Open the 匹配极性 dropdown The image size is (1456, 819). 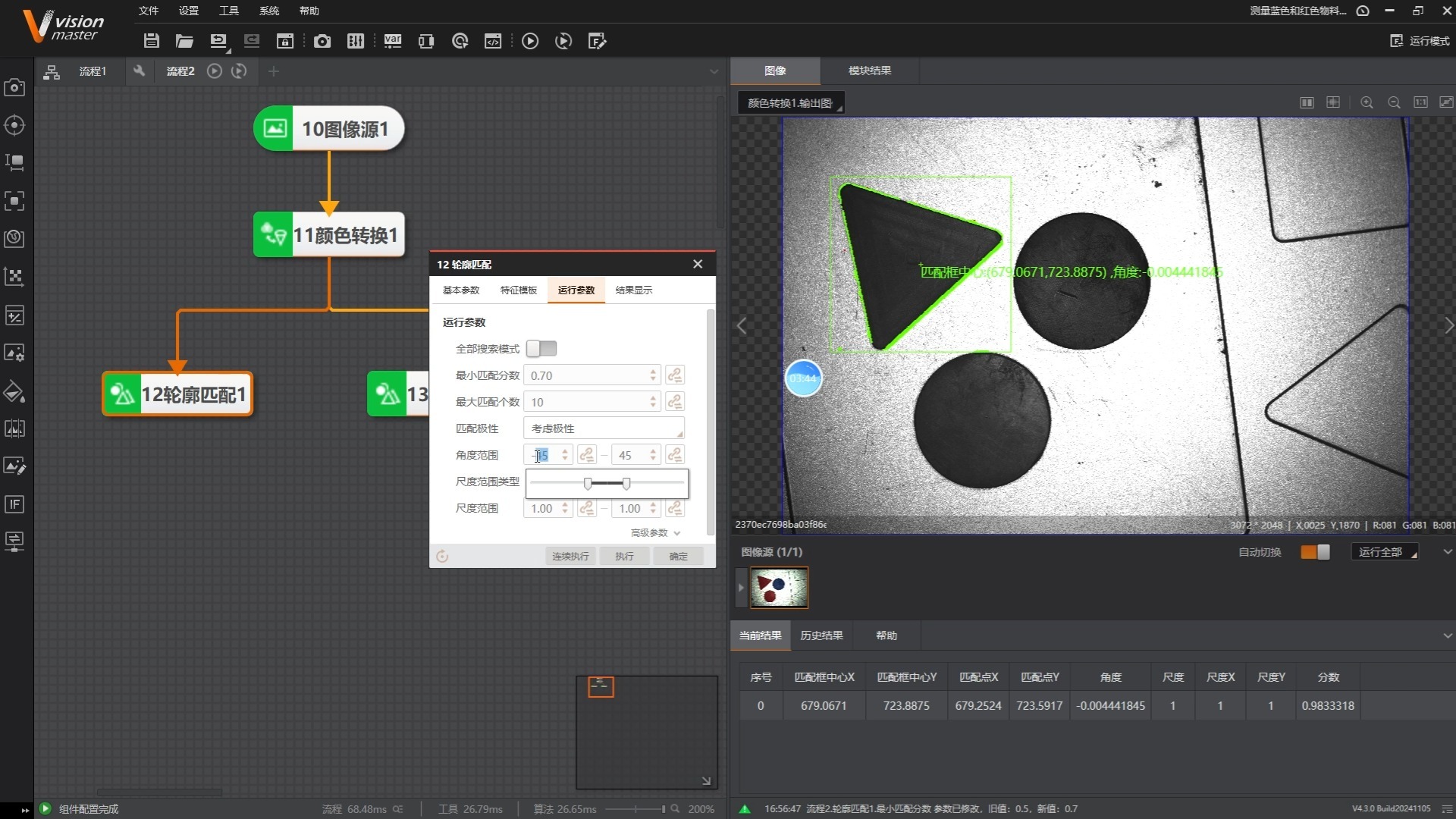coord(604,428)
